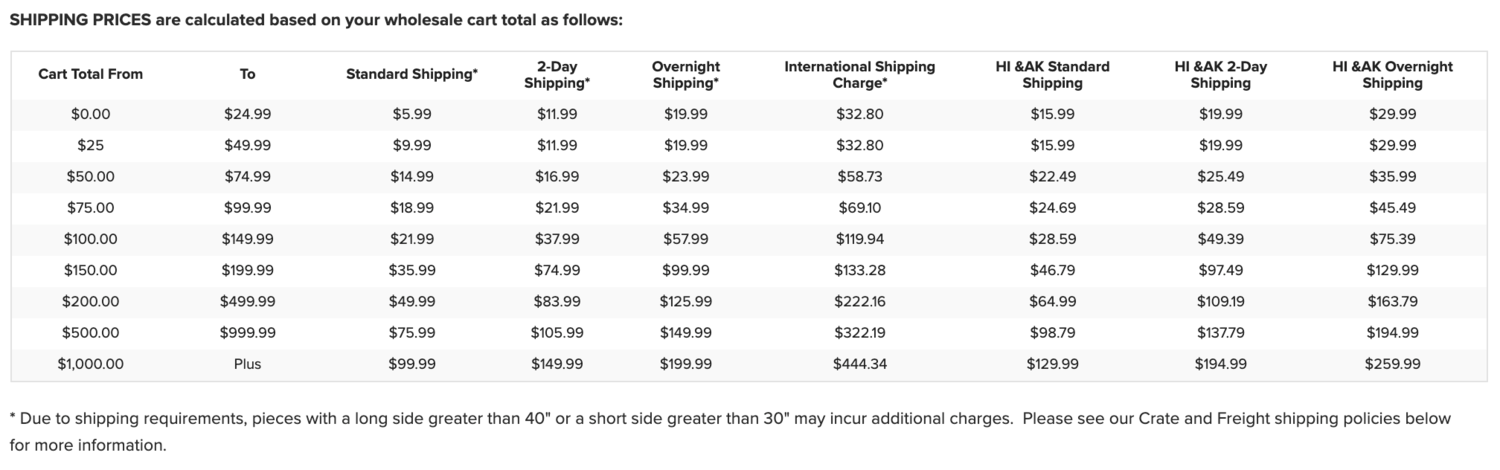Image resolution: width=1500 pixels, height=470 pixels.
Task: Select the 2-Day Shipping* column header
Action: (557, 75)
